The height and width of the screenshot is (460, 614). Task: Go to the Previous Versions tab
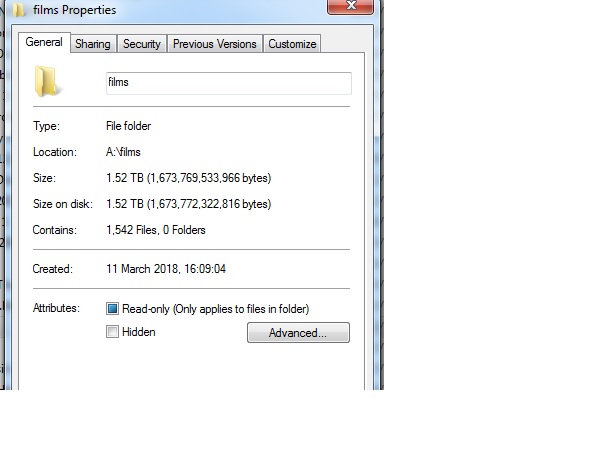215,44
